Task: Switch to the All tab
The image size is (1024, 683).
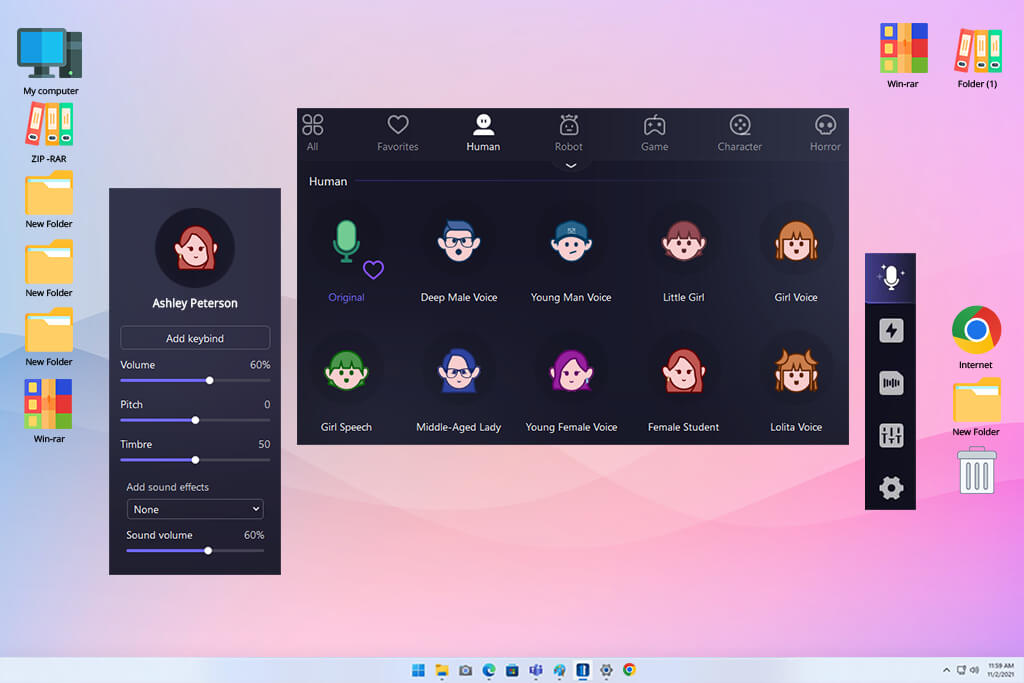Action: (x=313, y=133)
